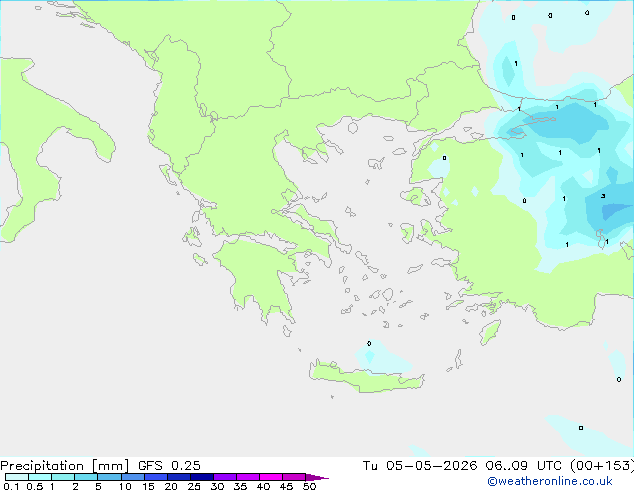Click the 'Precipitation [mm]' title text

coord(65,466)
